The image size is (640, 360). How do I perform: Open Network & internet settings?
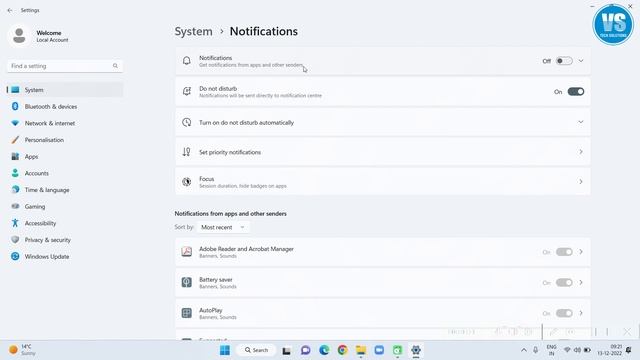coord(65,123)
